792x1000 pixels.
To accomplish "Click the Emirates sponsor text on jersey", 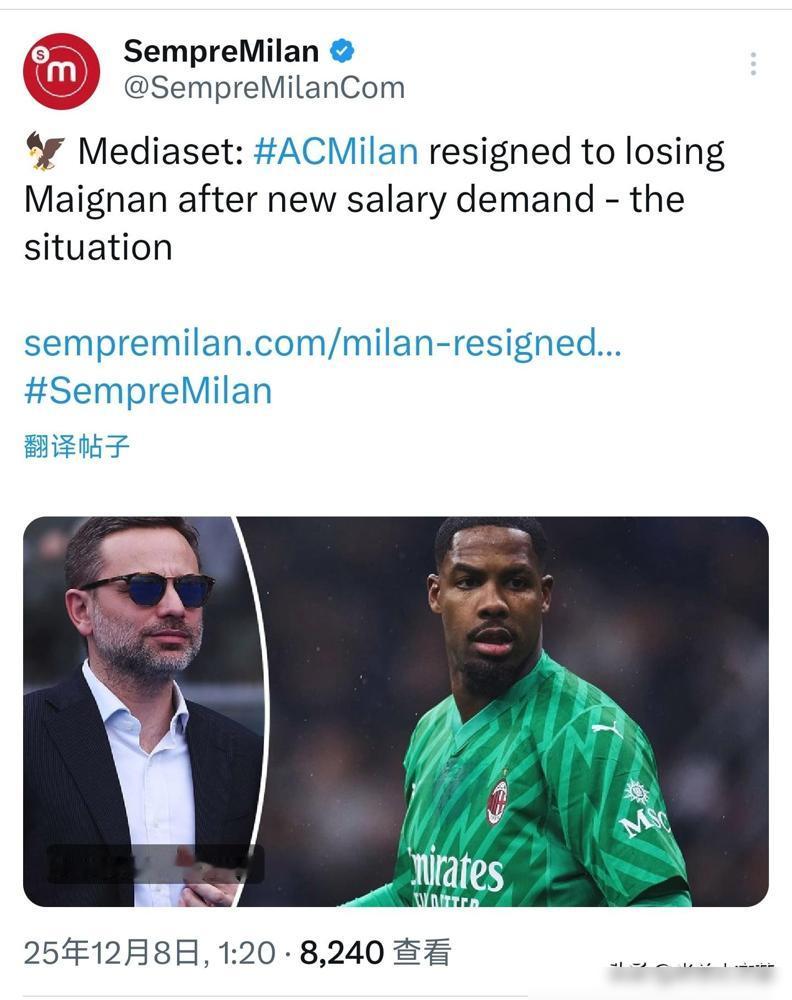I will point(456,871).
